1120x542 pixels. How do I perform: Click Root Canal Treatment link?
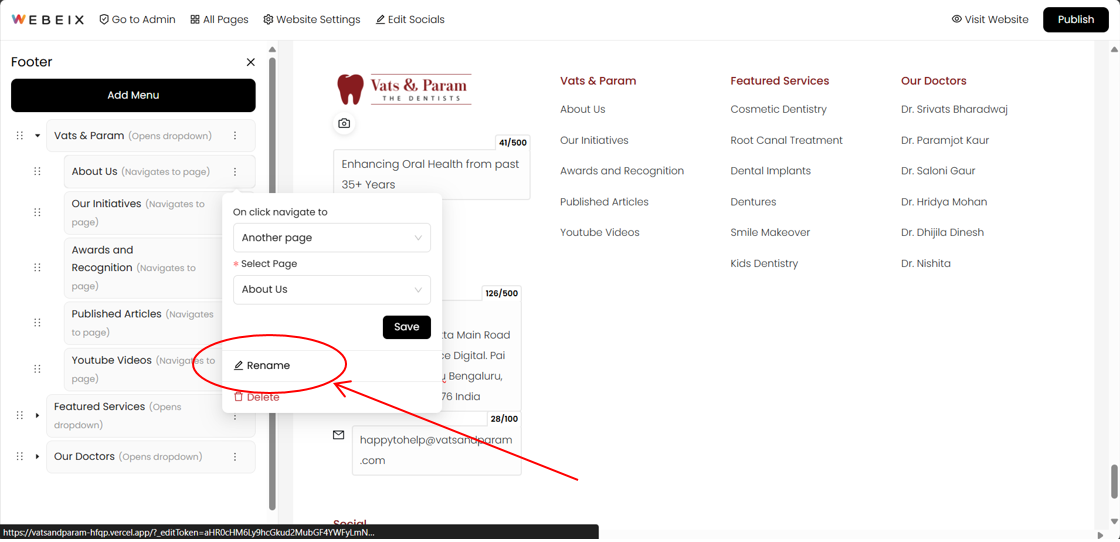(786, 140)
